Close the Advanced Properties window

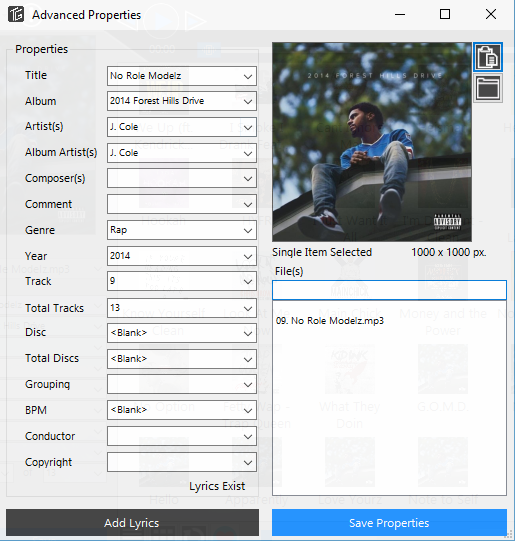tap(491, 14)
